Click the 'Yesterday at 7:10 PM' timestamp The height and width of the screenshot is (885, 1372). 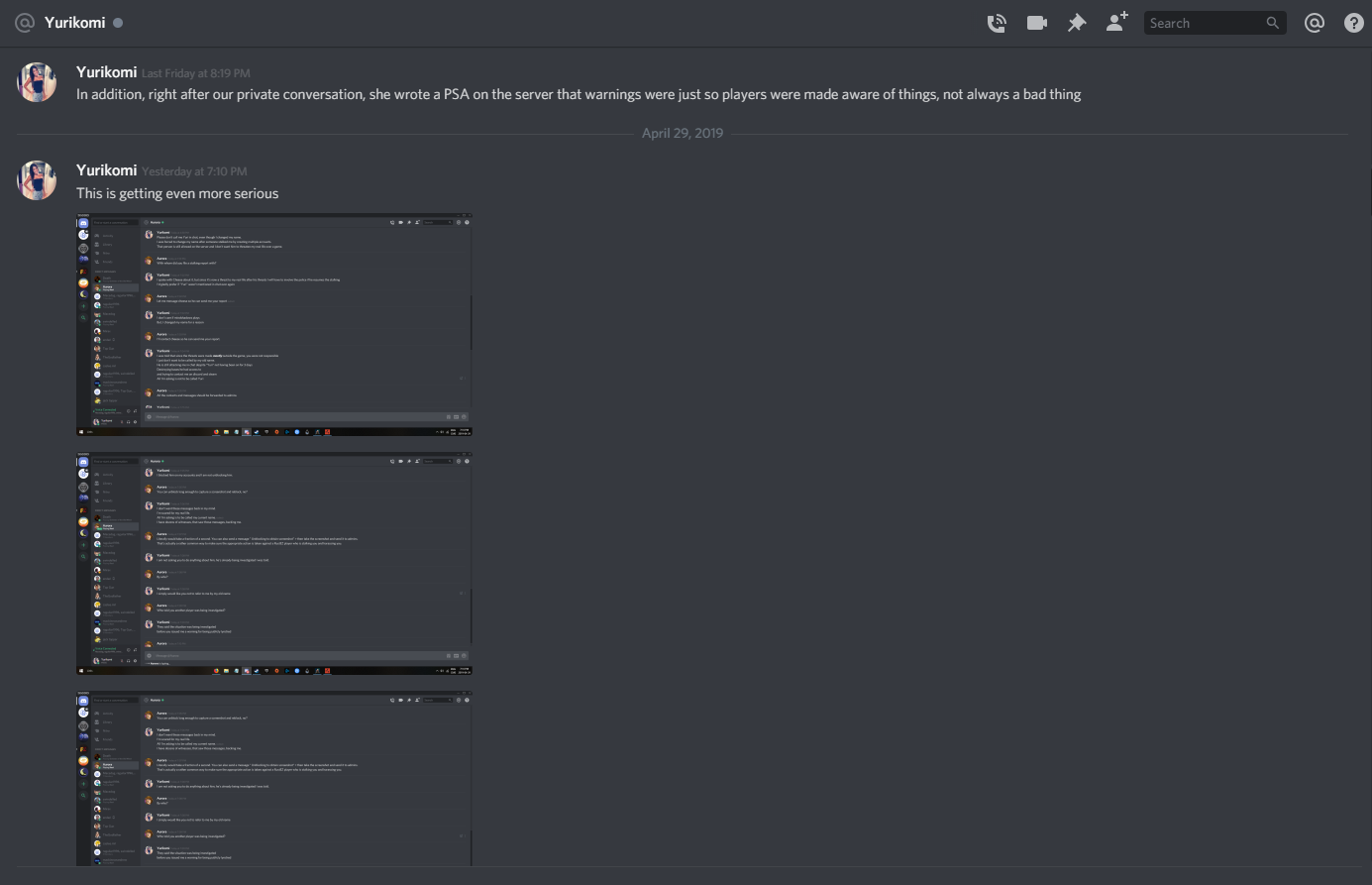tap(195, 171)
